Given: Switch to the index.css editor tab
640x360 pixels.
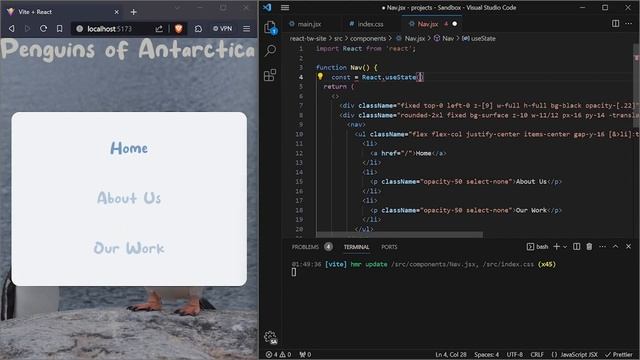Looking at the screenshot, I should (366, 24).
